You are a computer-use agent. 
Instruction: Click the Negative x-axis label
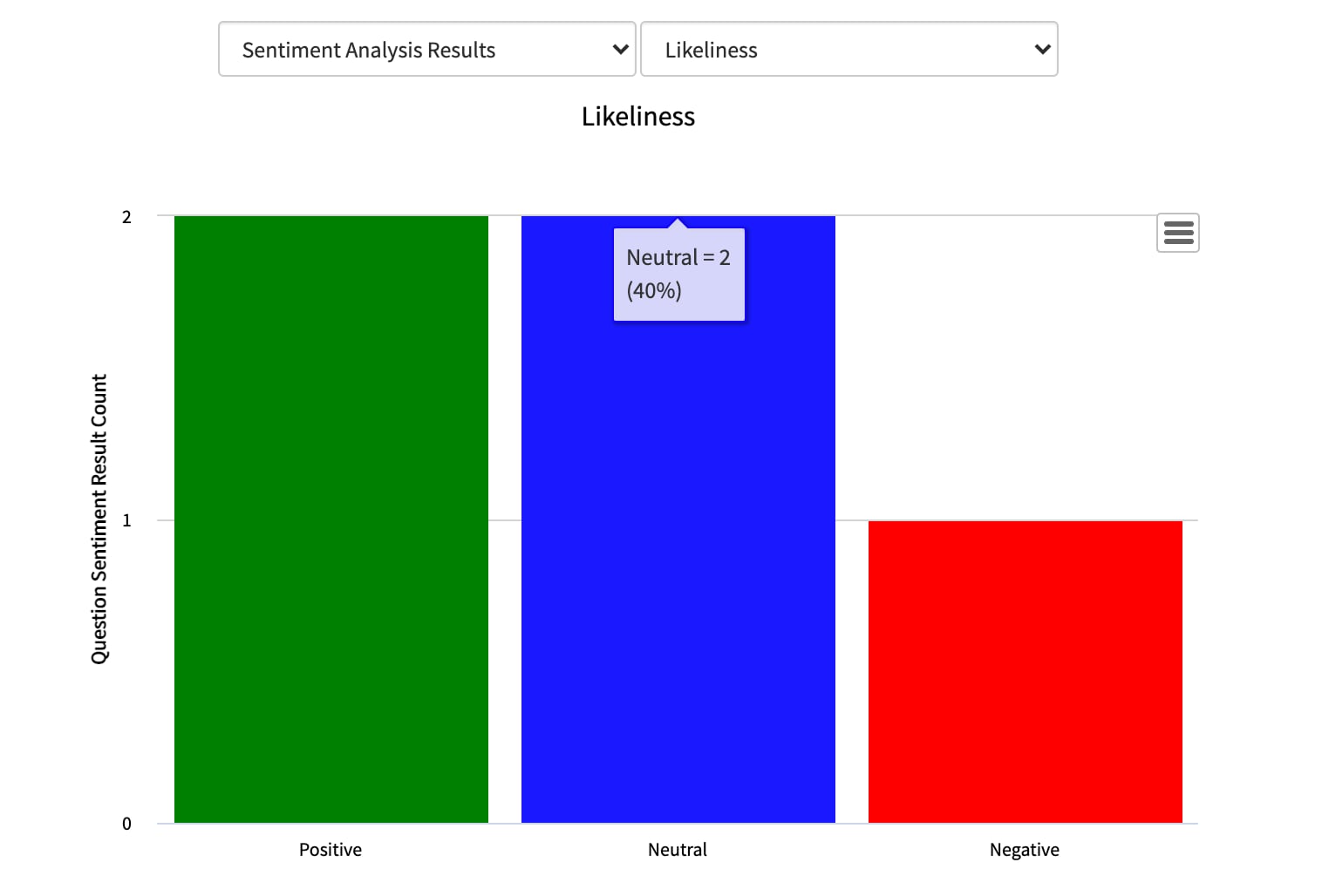1025,850
